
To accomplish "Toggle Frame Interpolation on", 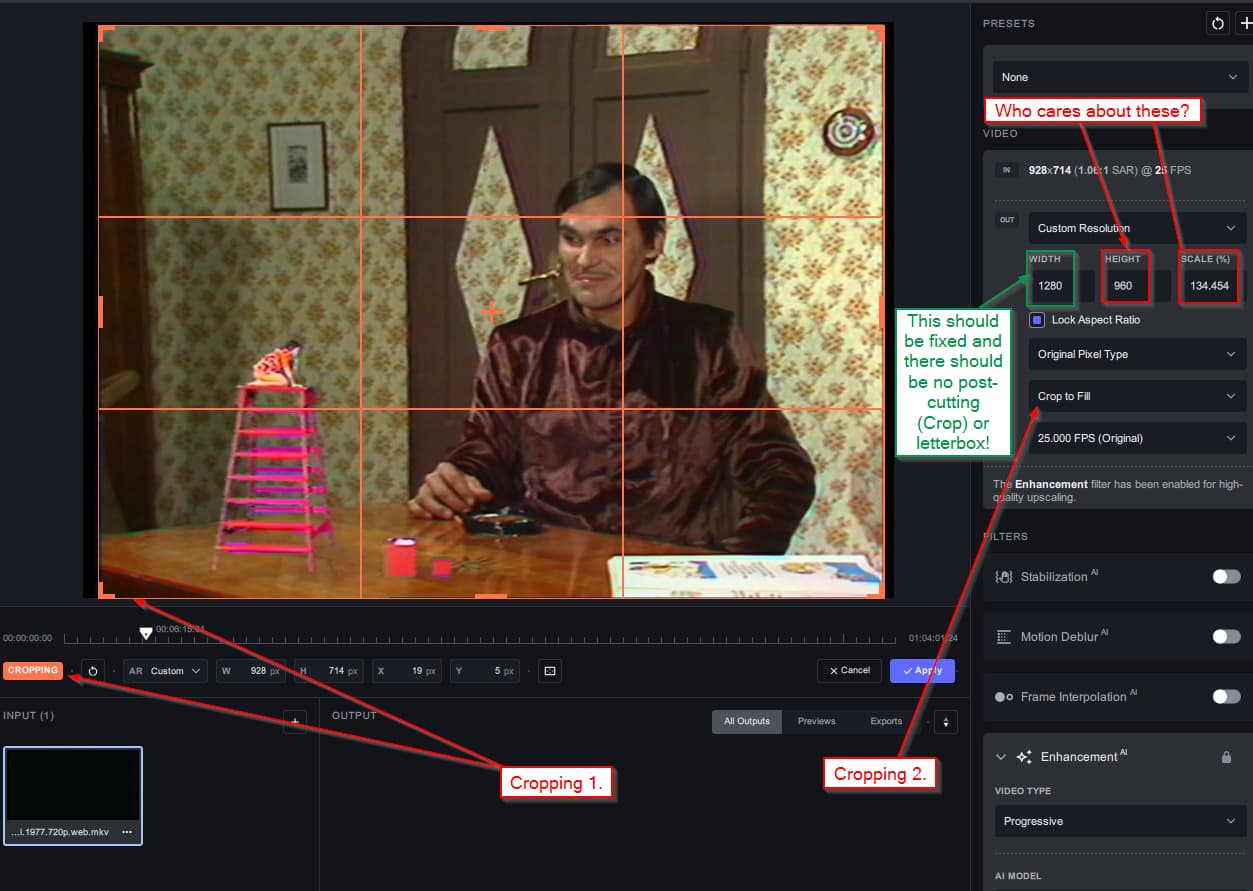I will tap(1225, 697).
